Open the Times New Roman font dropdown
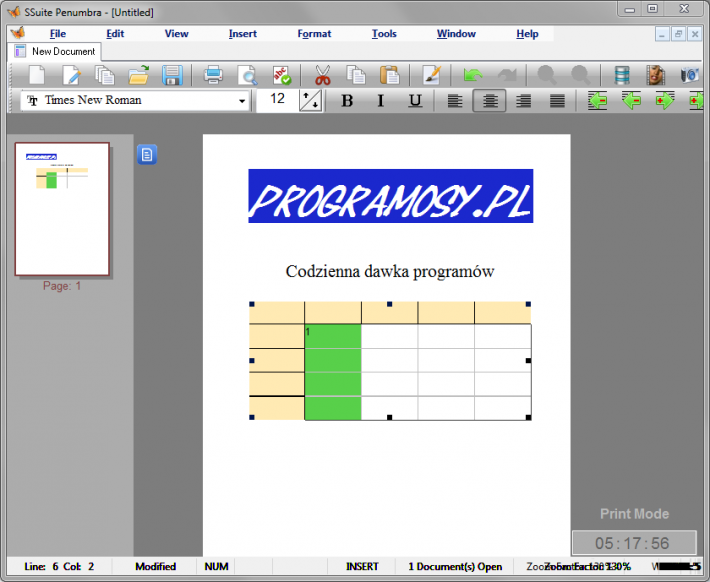This screenshot has width=710, height=582. click(242, 101)
